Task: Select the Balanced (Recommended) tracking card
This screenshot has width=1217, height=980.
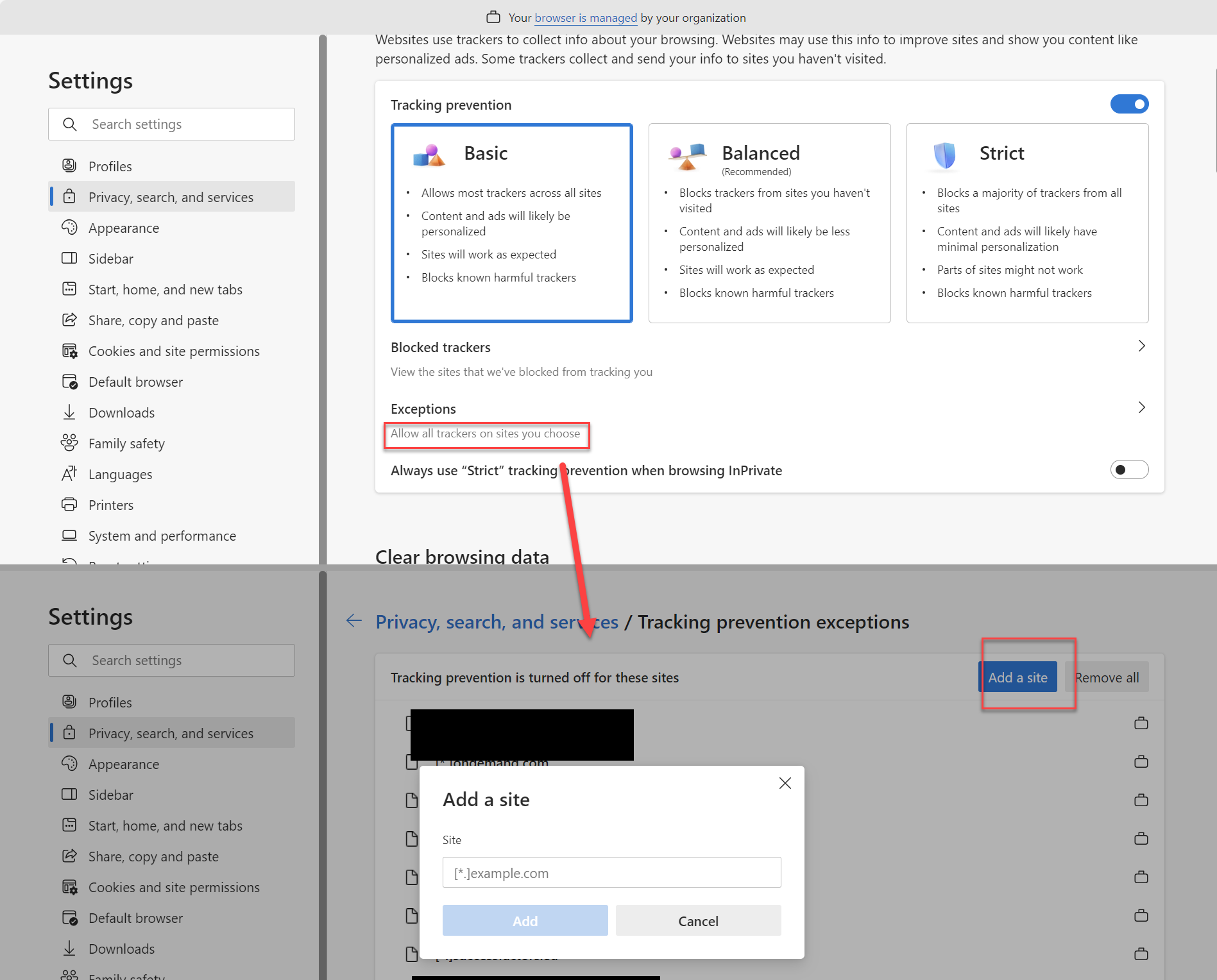Action: coord(769,223)
